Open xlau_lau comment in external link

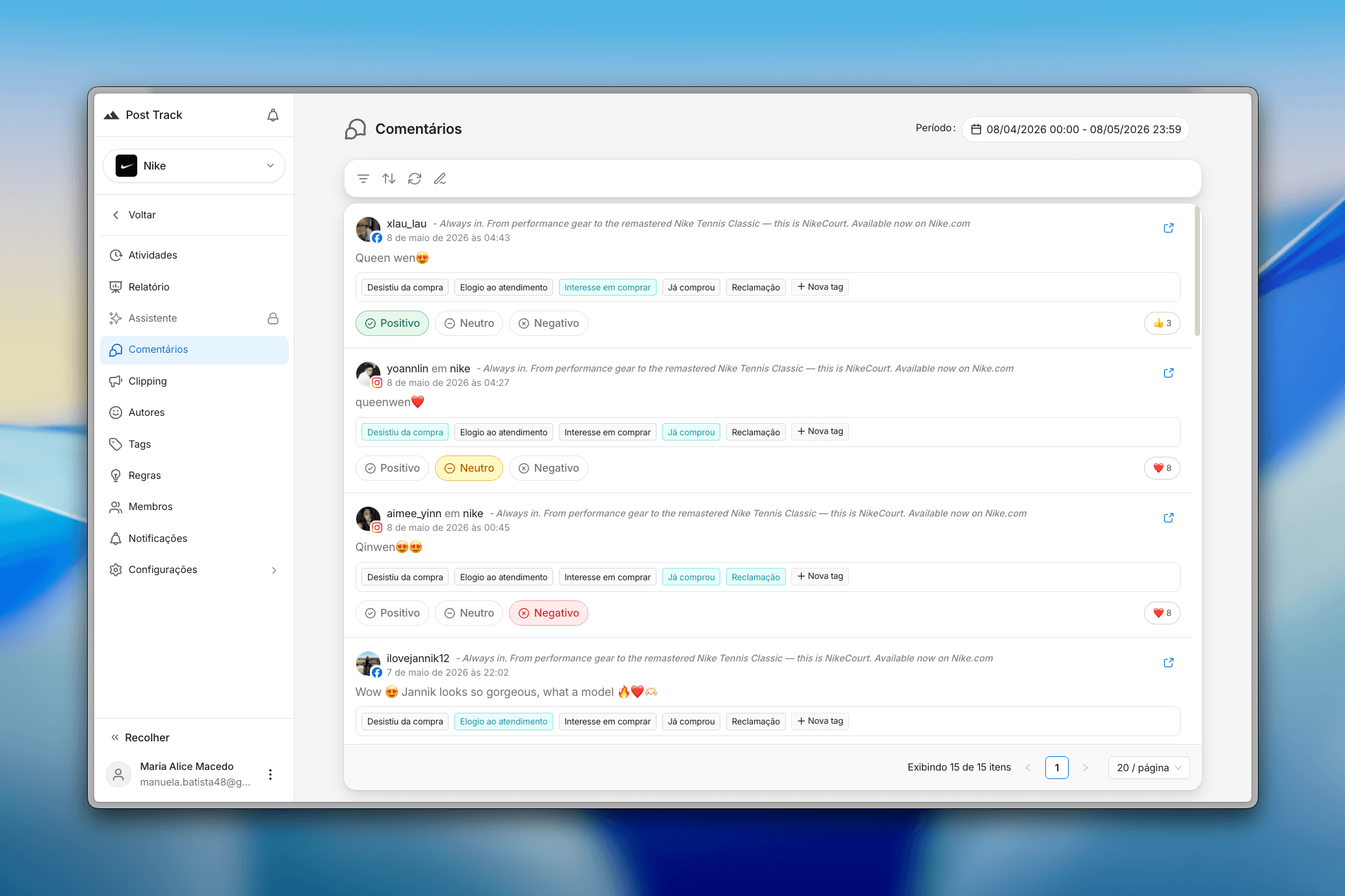pos(1168,228)
